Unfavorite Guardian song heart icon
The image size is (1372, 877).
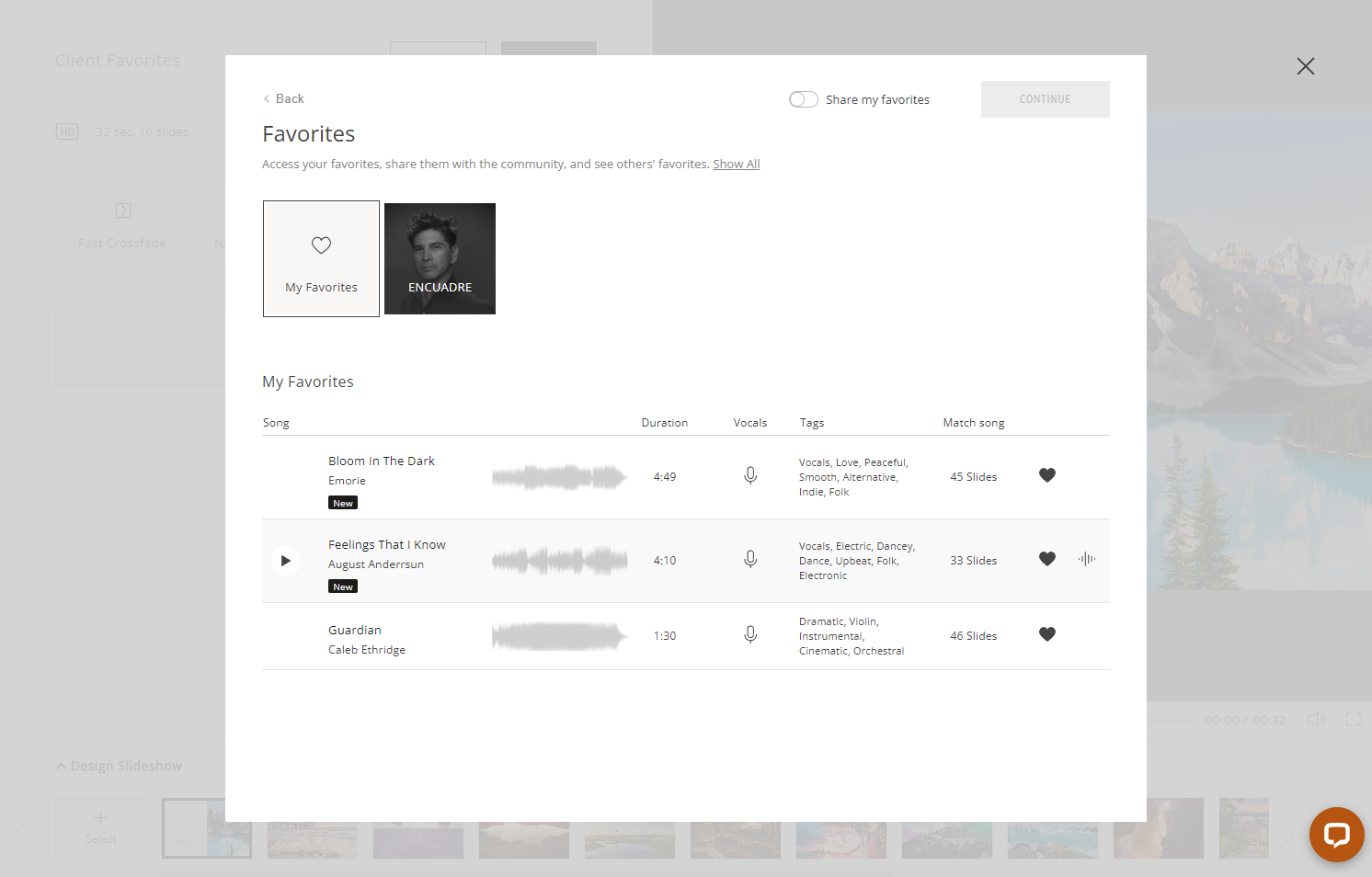coord(1047,634)
